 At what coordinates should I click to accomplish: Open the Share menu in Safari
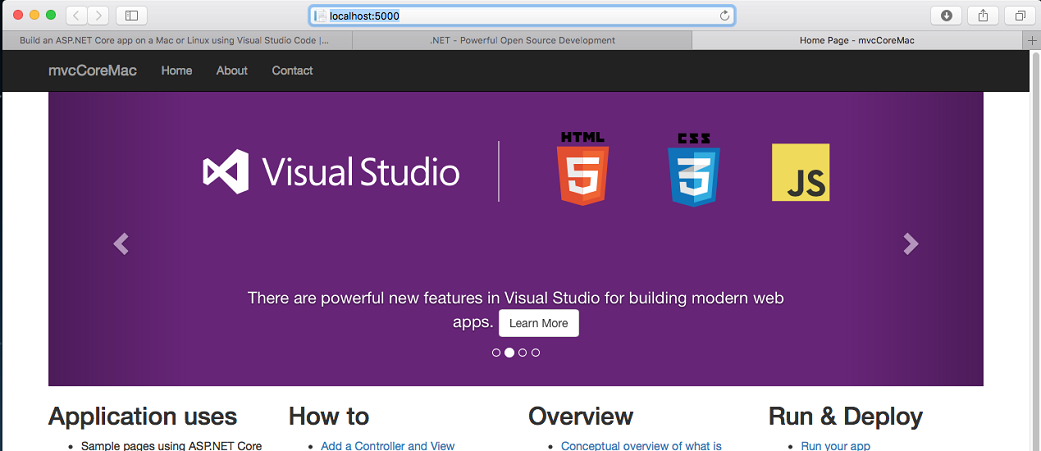click(x=983, y=15)
